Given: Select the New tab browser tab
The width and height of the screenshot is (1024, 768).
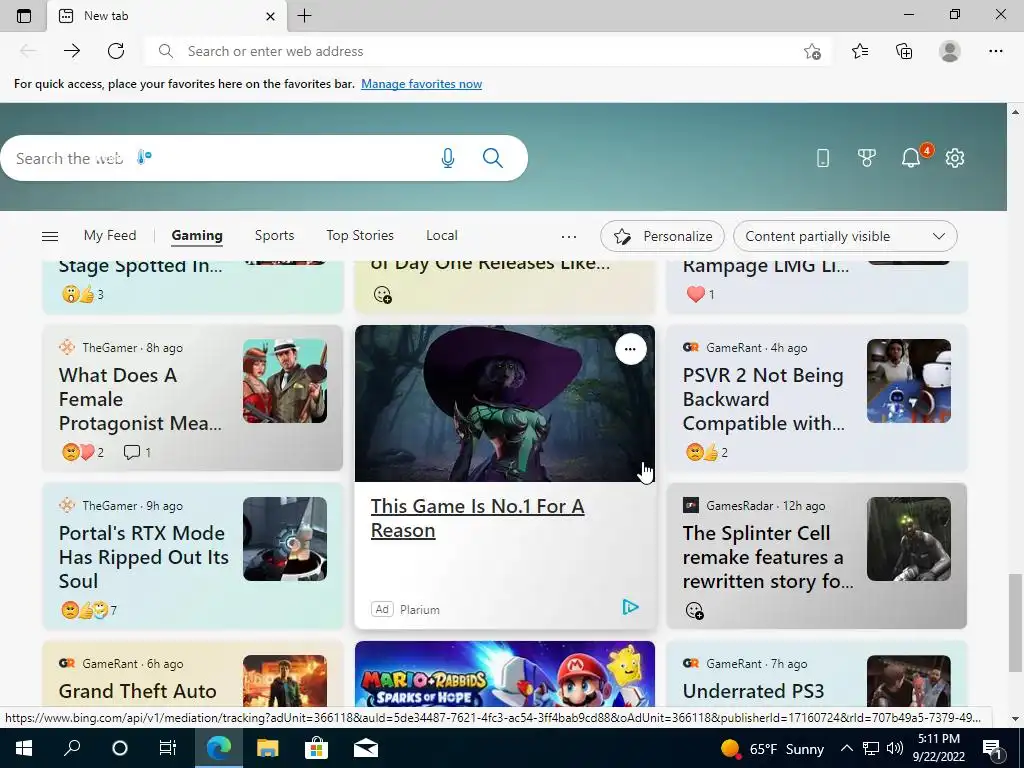Looking at the screenshot, I should coord(166,16).
